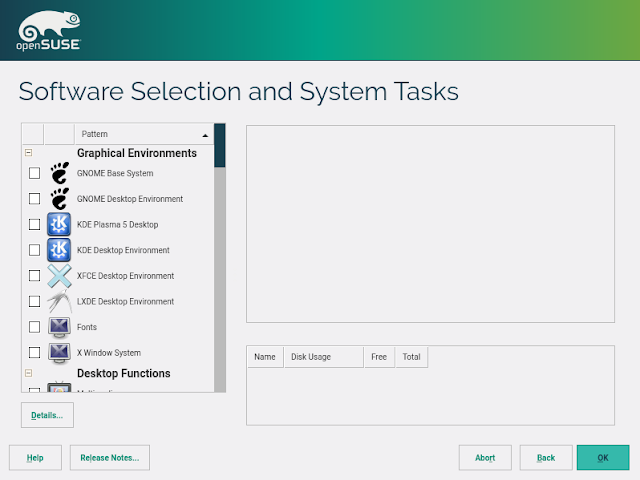Tick the KDE Plasma 5 Desktop checkbox

pyautogui.click(x=35, y=224)
